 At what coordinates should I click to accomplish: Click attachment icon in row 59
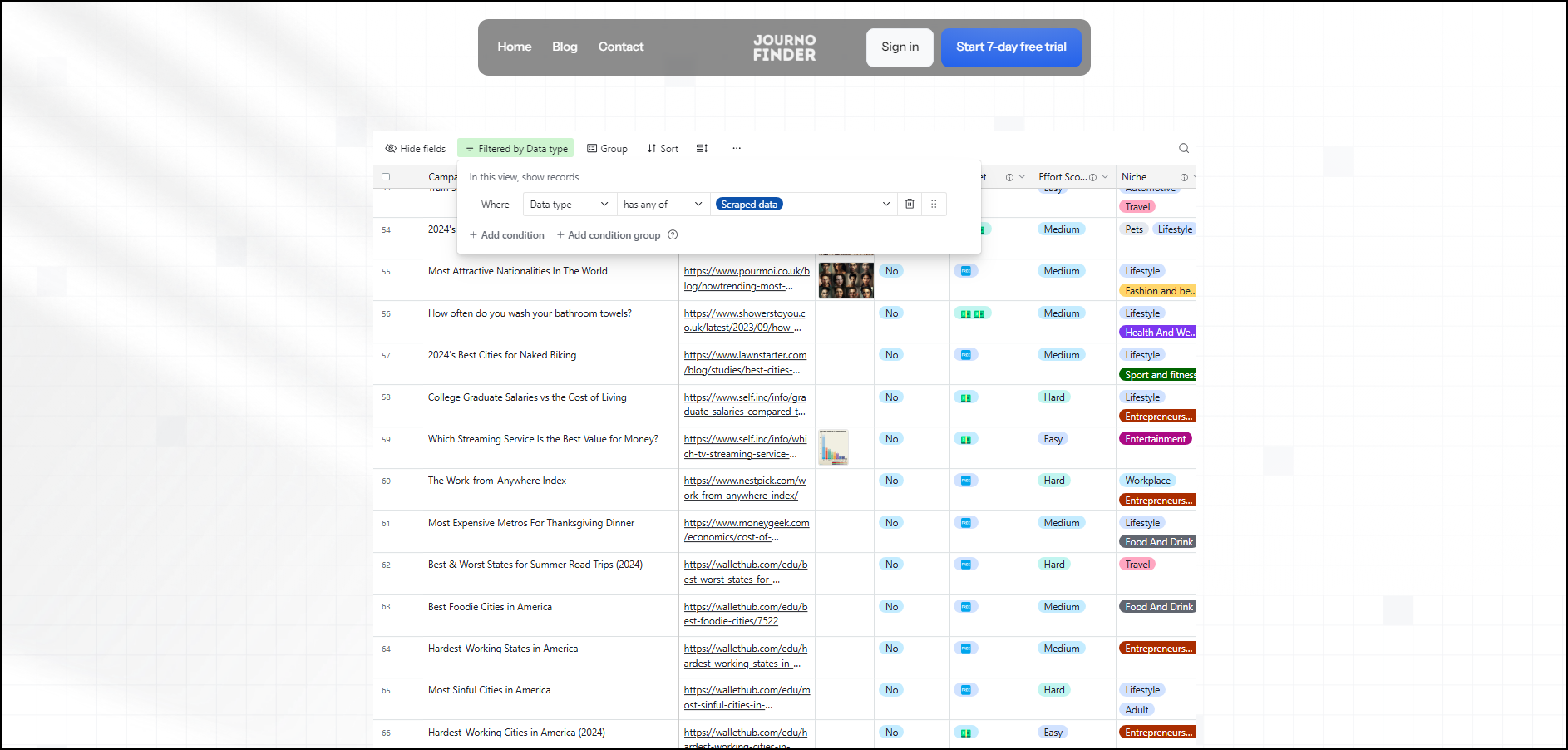click(966, 439)
